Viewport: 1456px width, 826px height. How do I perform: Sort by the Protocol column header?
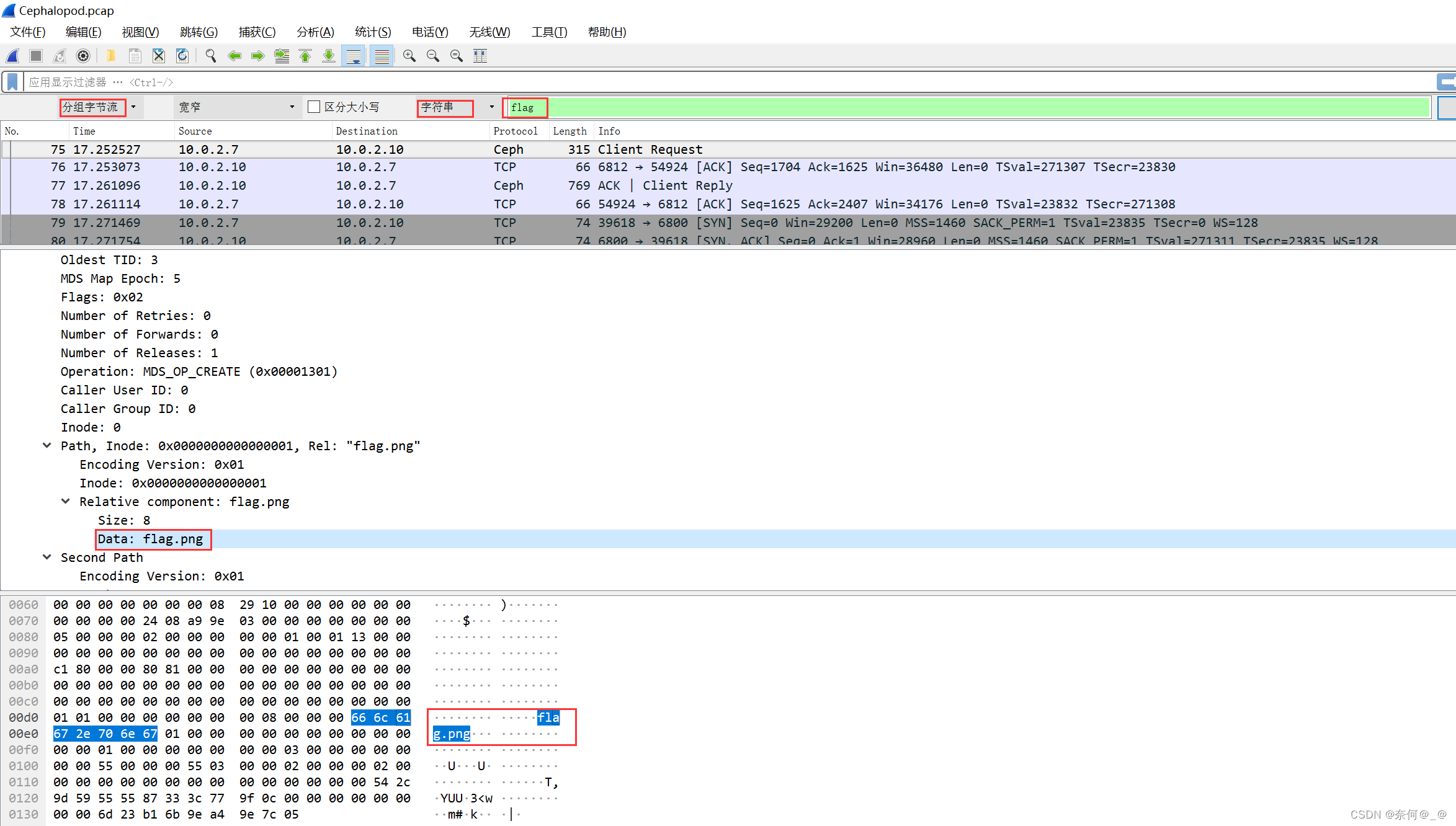point(519,131)
